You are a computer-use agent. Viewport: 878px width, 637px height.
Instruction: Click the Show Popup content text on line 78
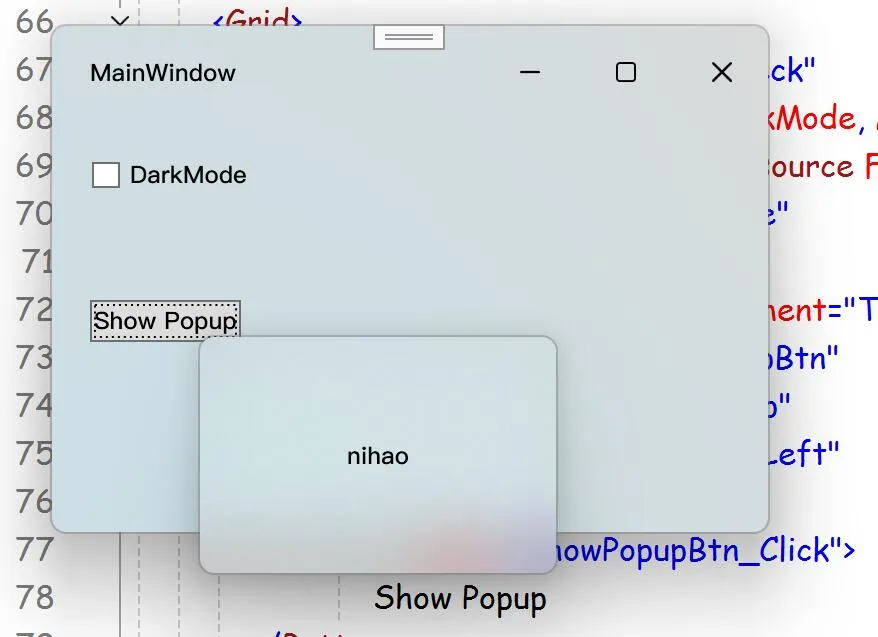click(x=460, y=598)
